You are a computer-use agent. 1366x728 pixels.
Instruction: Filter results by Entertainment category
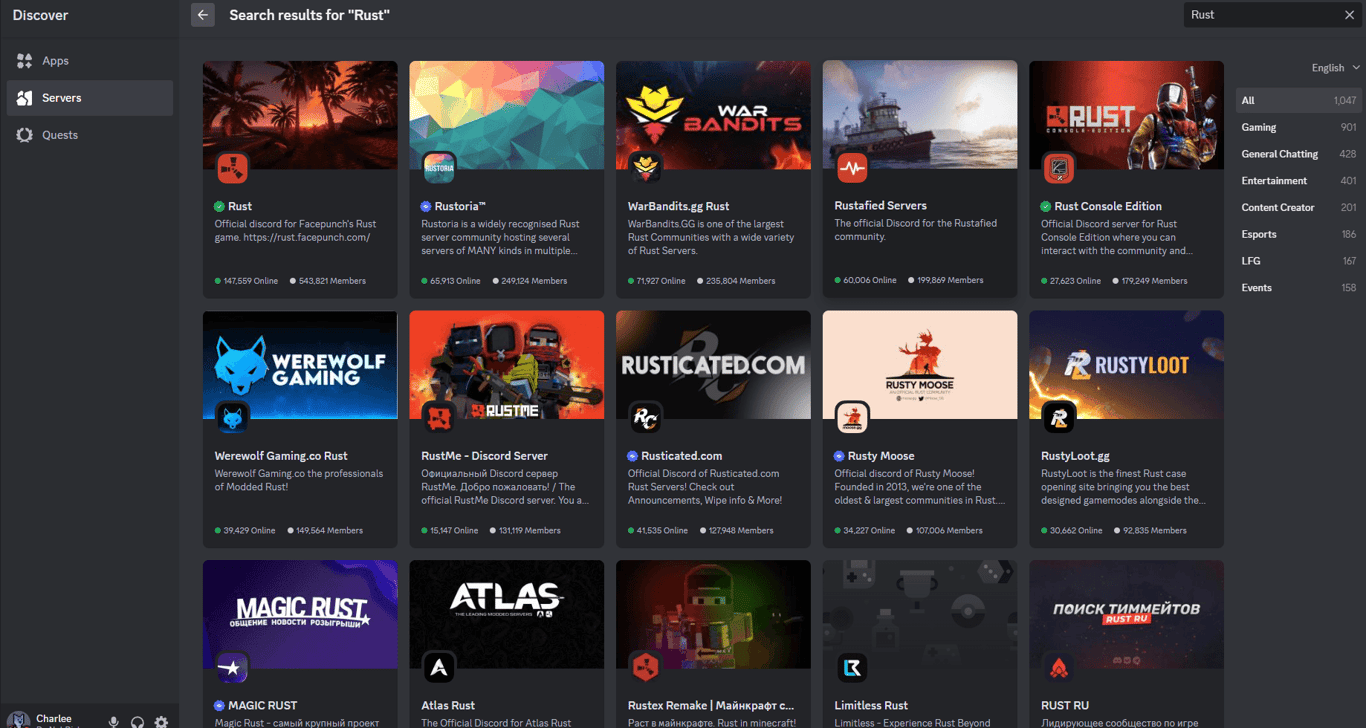[1298, 181]
